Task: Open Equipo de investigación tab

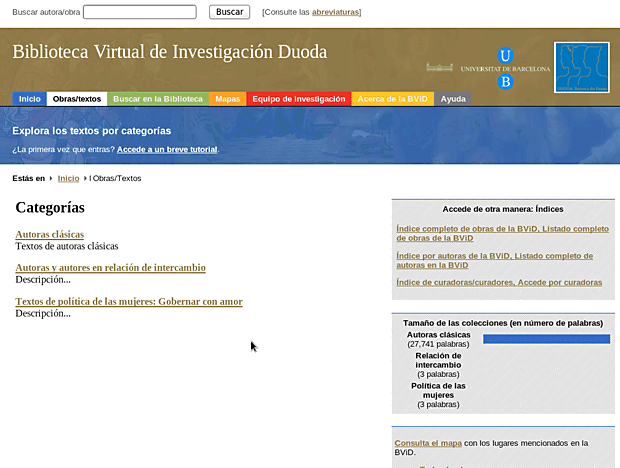Action: pos(299,99)
